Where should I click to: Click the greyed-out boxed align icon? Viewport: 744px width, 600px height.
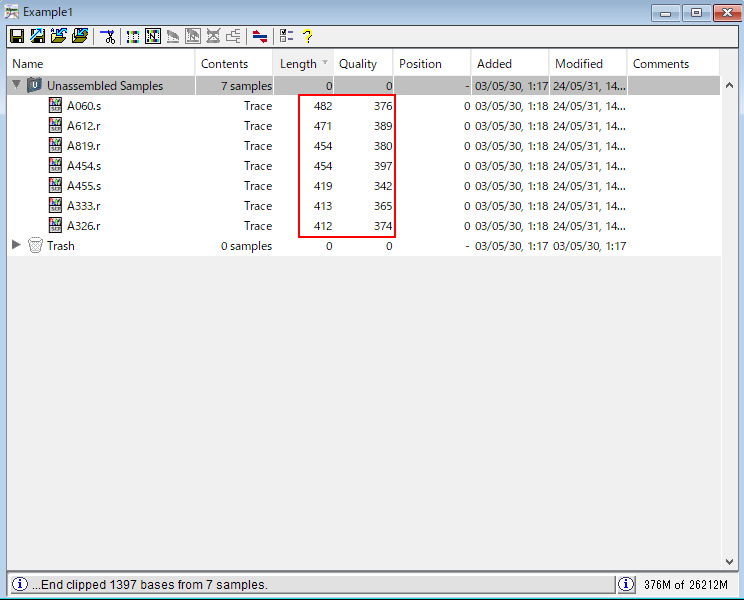[x=193, y=37]
